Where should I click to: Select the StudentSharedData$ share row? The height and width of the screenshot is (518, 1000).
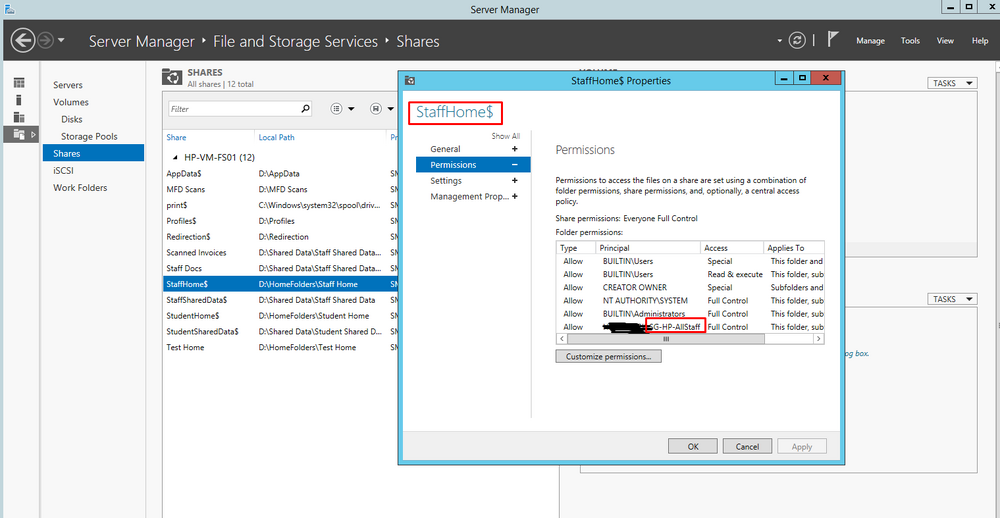(x=281, y=332)
